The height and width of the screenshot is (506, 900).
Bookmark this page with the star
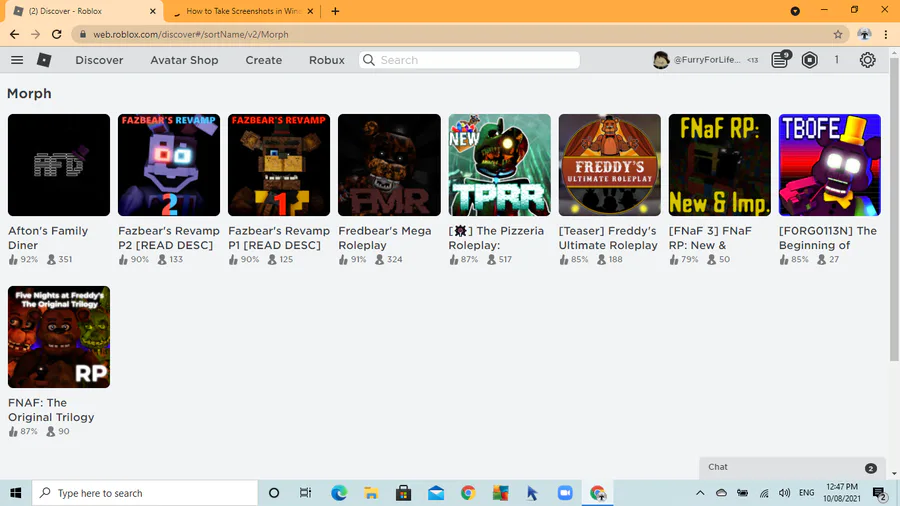coord(838,34)
